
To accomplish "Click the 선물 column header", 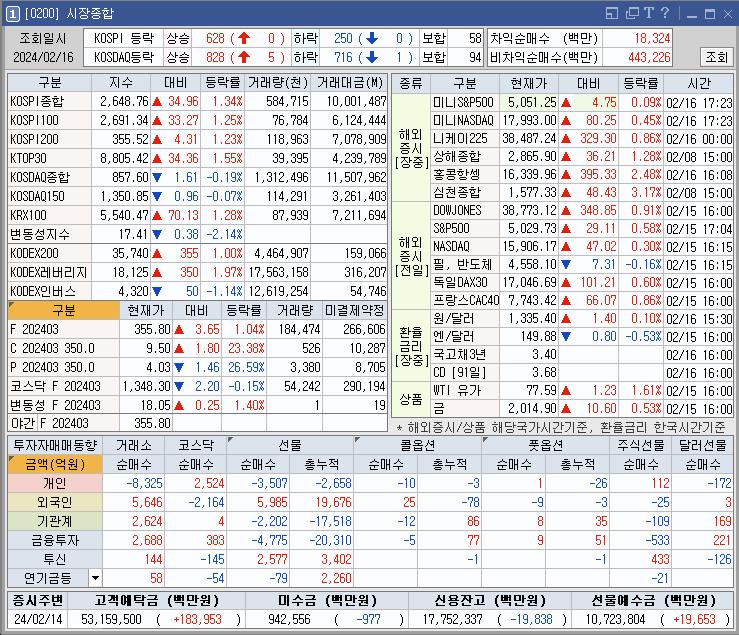I will (290, 445).
